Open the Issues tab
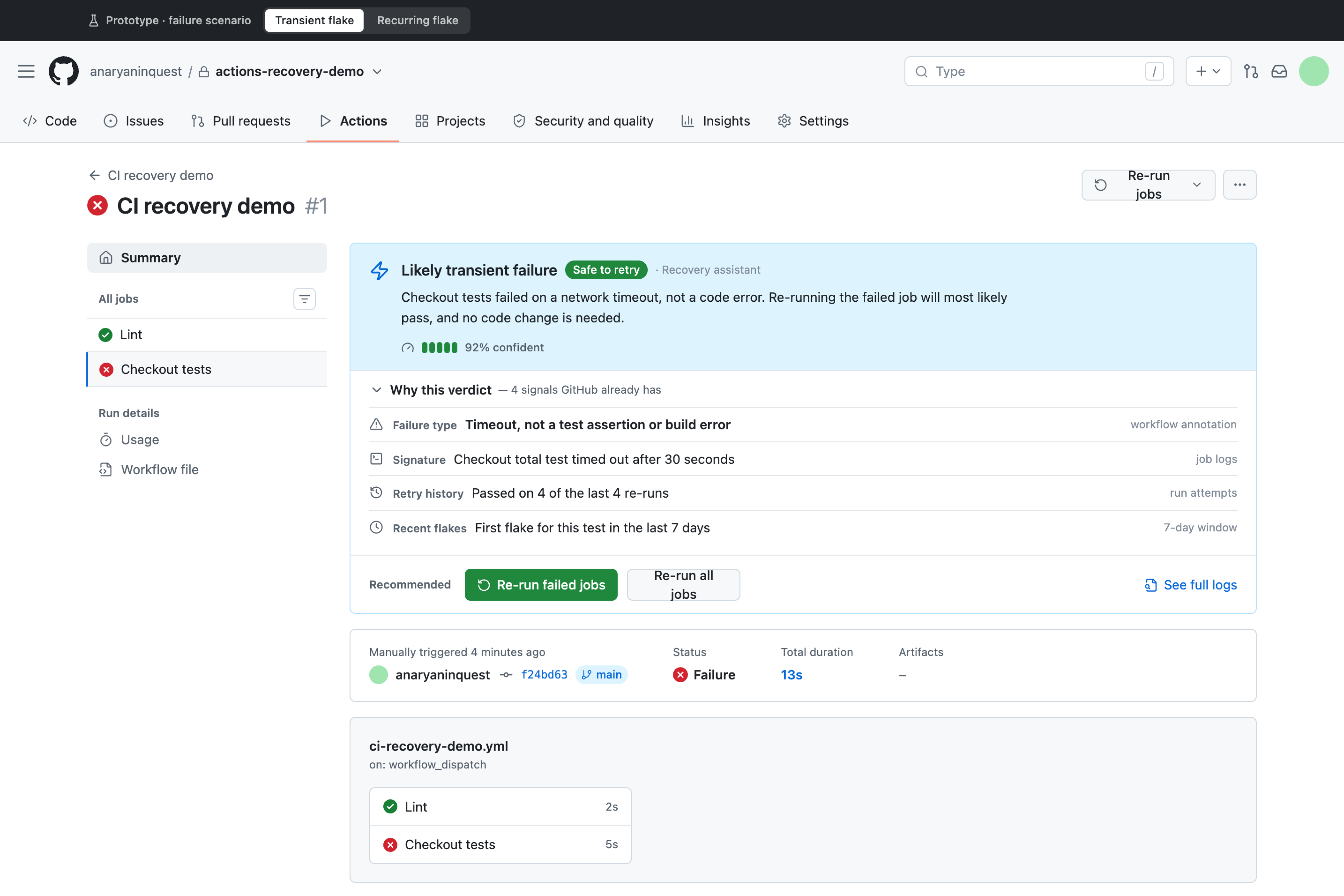This screenshot has width=1344, height=896. tap(134, 121)
